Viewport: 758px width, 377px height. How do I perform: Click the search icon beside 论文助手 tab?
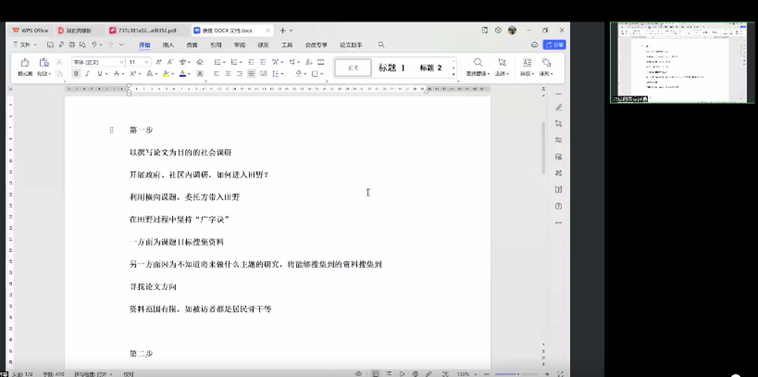[381, 44]
